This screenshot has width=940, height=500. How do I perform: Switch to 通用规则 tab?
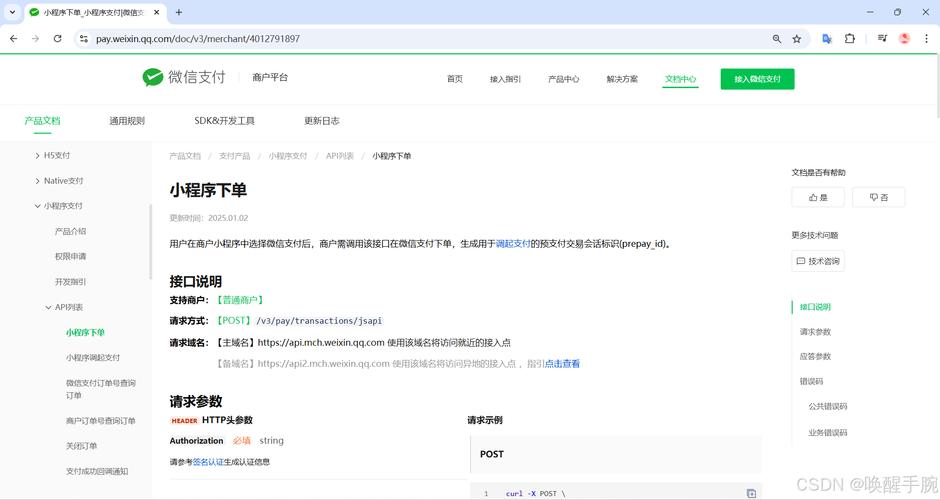pos(127,121)
